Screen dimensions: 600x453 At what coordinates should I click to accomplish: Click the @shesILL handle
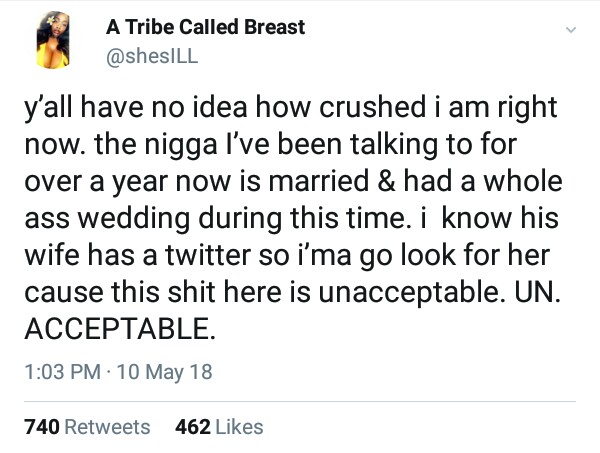(x=152, y=55)
